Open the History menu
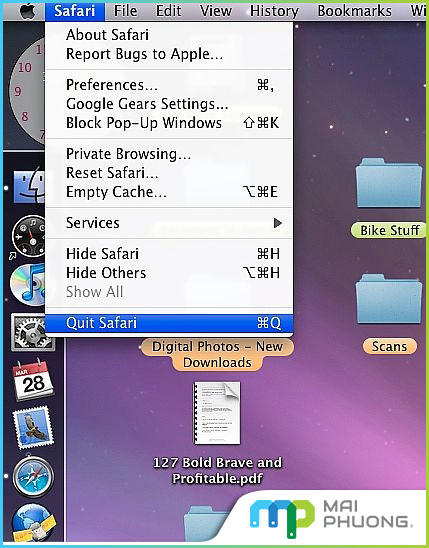Image resolution: width=429 pixels, height=548 pixels. click(274, 11)
